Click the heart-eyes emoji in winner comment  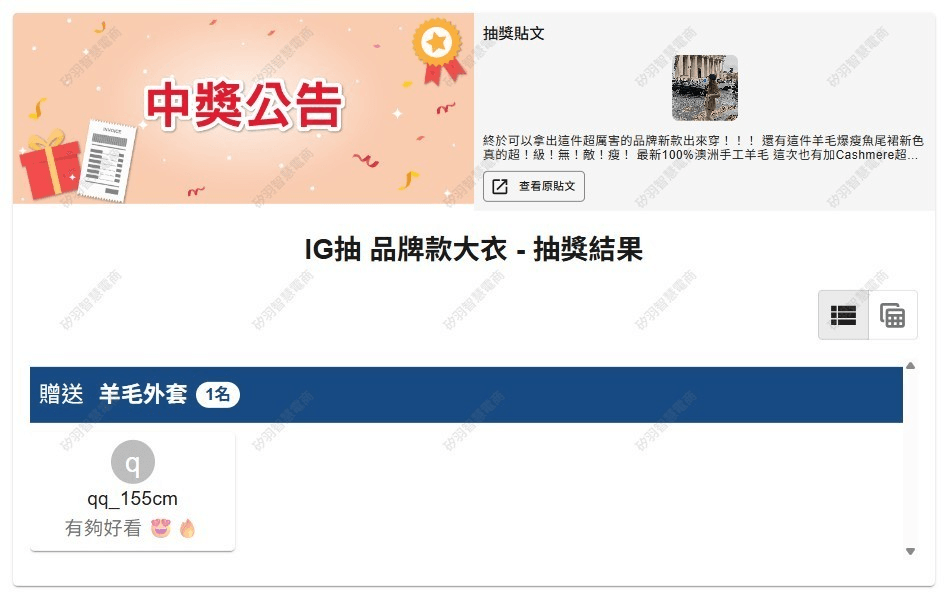coord(161,529)
